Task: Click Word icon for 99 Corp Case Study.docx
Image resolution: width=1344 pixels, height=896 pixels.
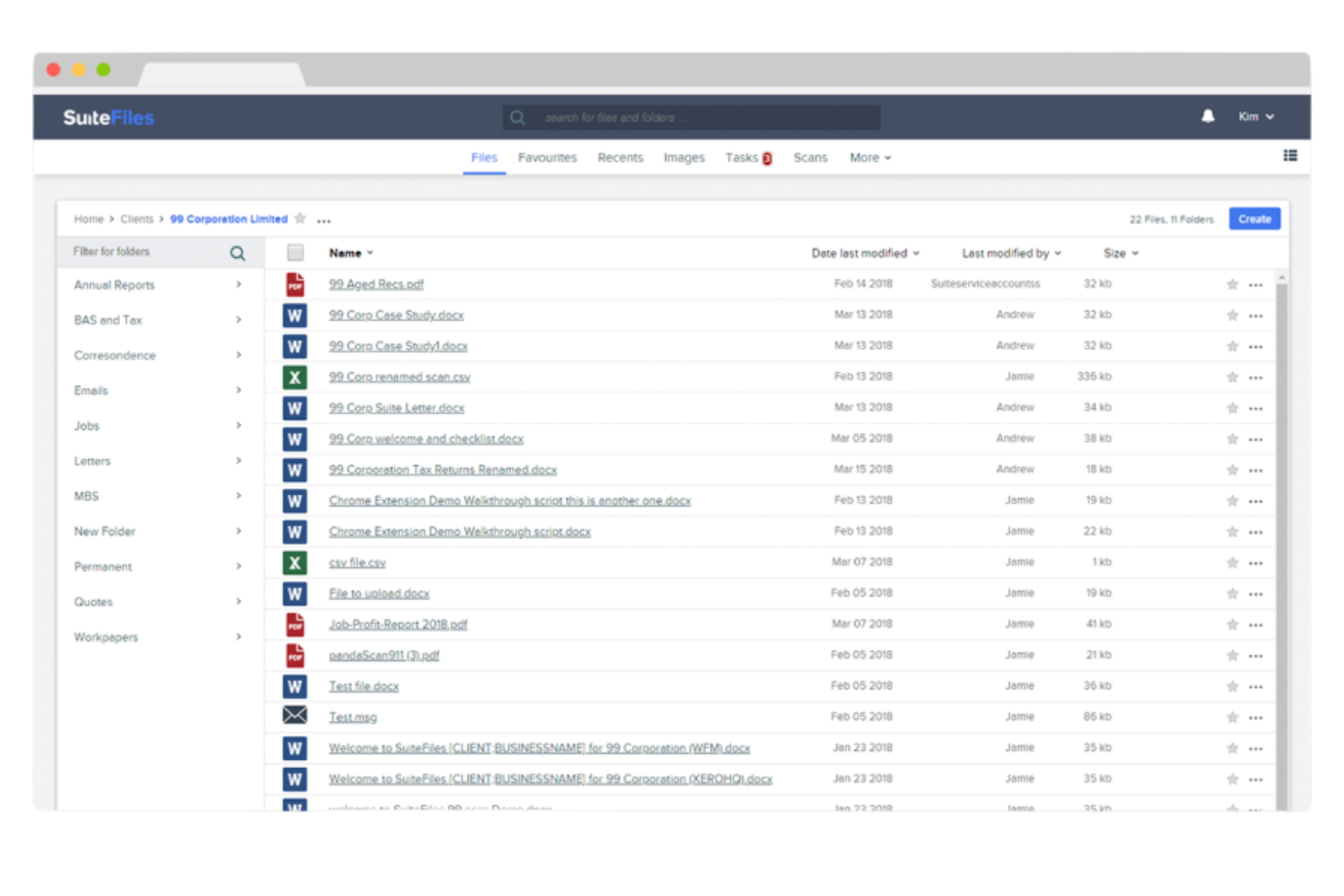Action: 294,315
